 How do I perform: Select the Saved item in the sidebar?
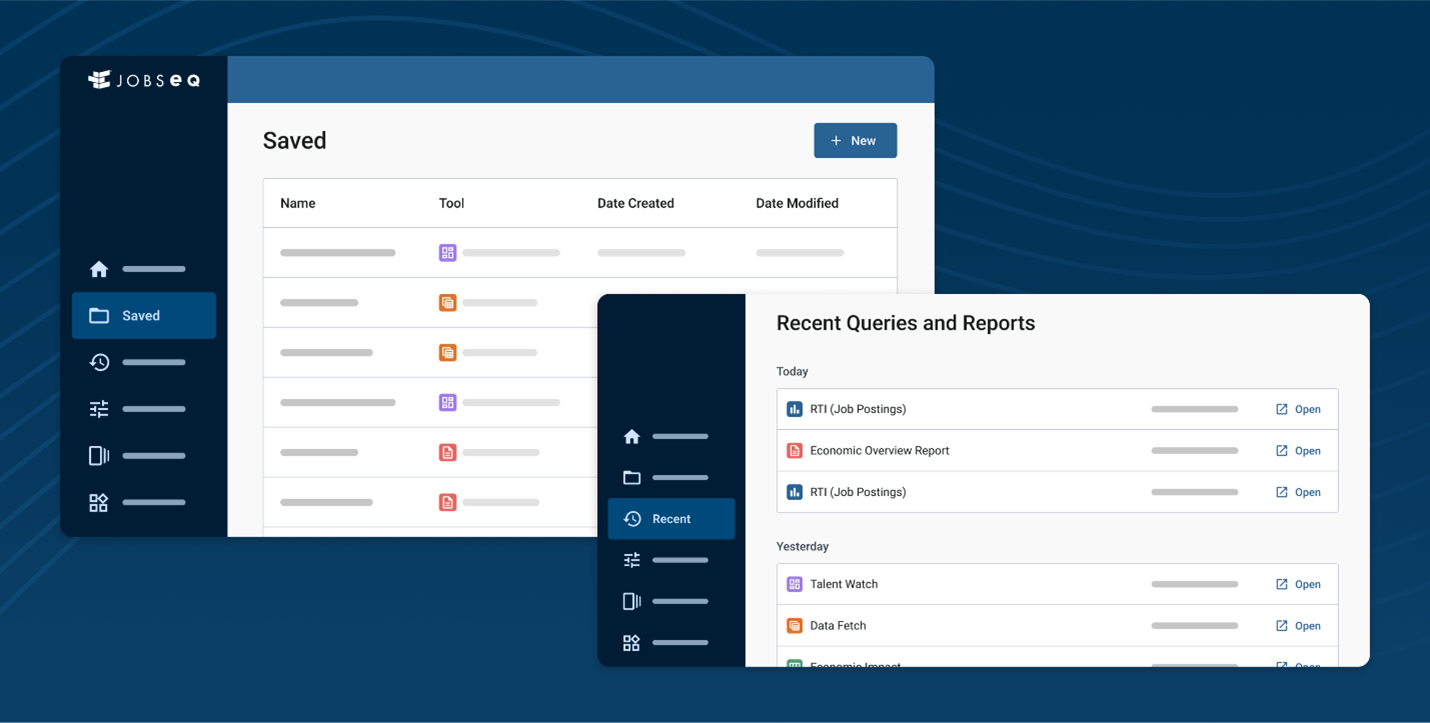coord(143,316)
